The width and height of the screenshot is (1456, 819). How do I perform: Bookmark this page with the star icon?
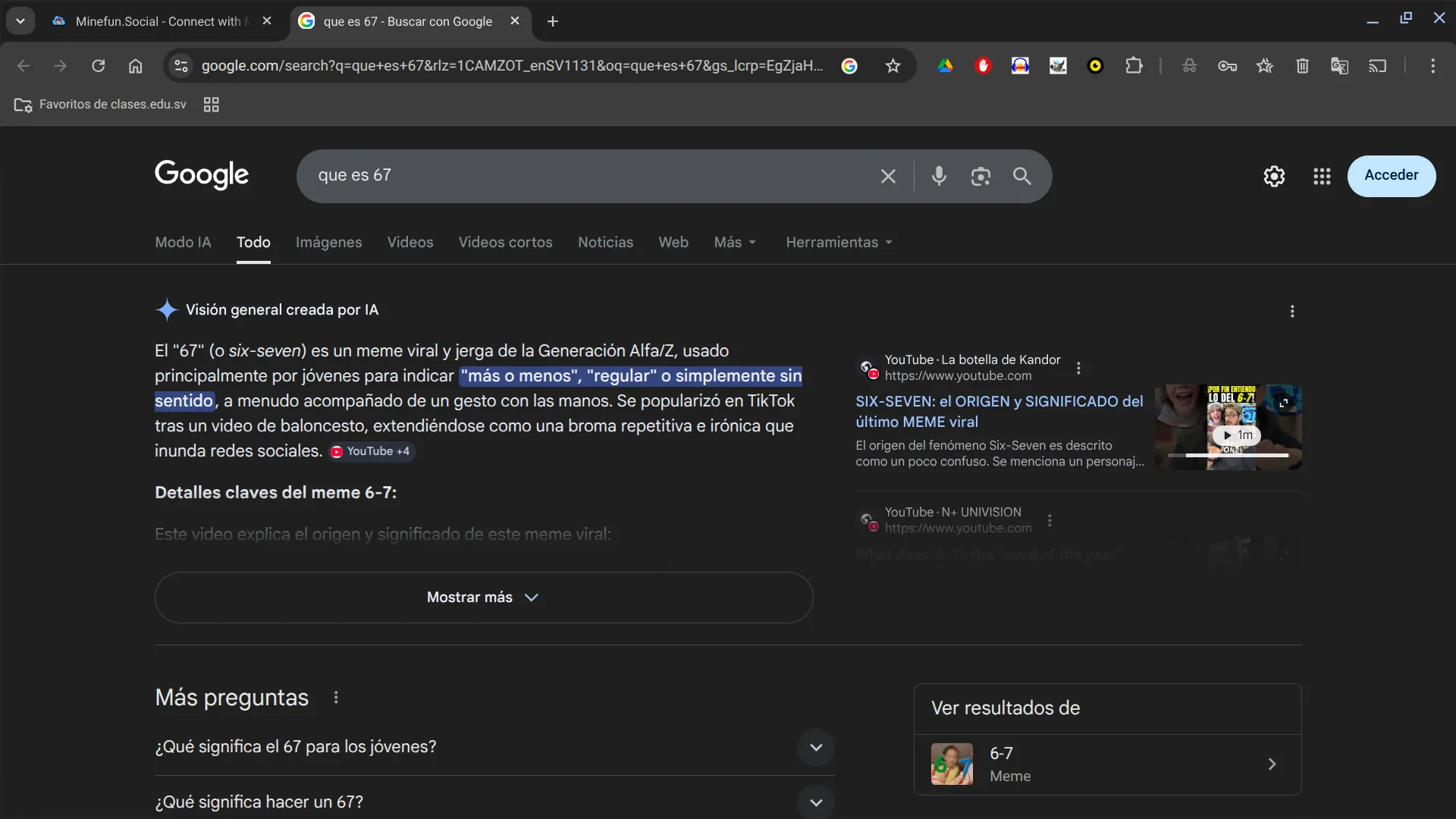point(893,66)
